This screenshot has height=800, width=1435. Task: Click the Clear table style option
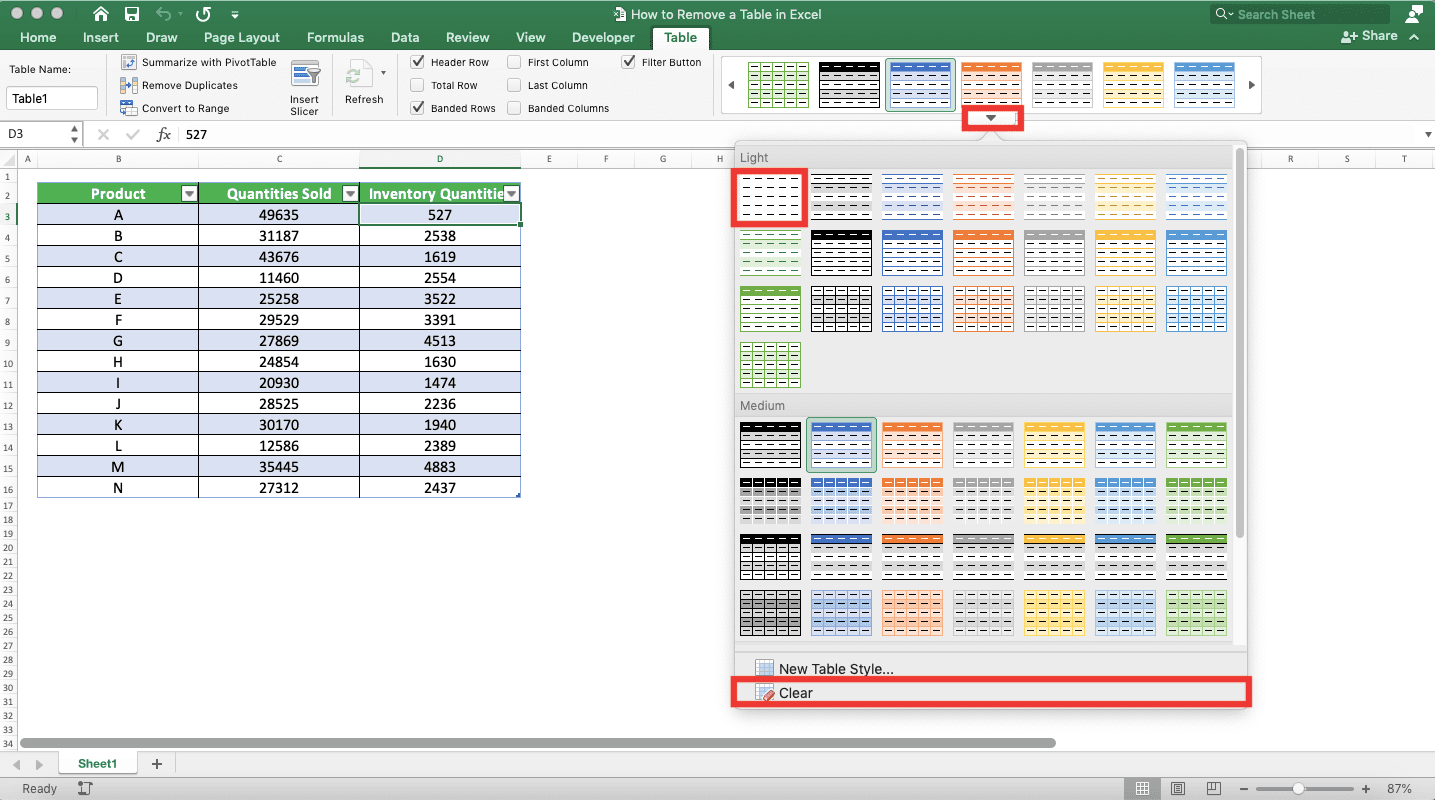pyautogui.click(x=991, y=692)
